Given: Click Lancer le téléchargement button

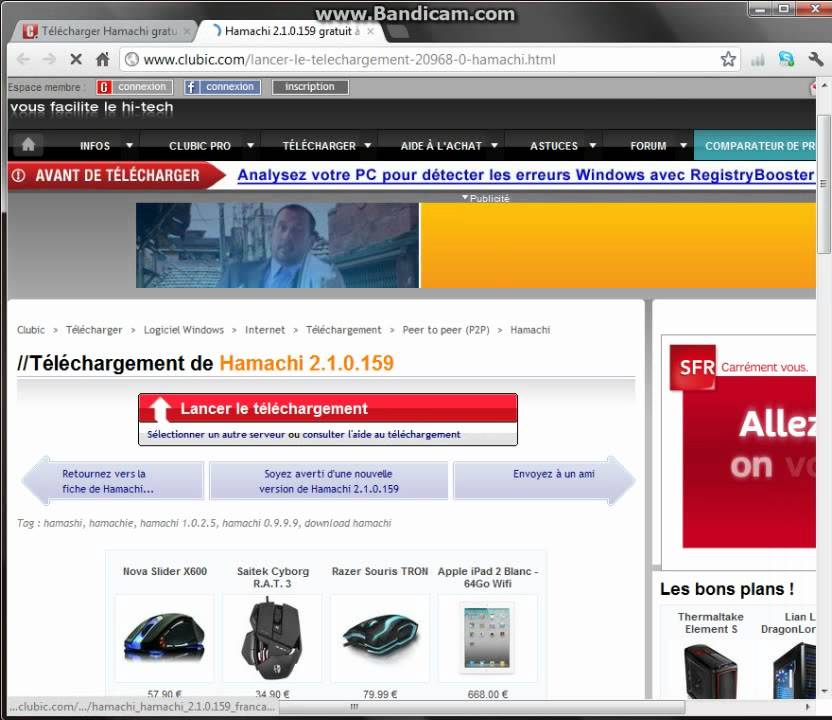Looking at the screenshot, I should [x=327, y=409].
